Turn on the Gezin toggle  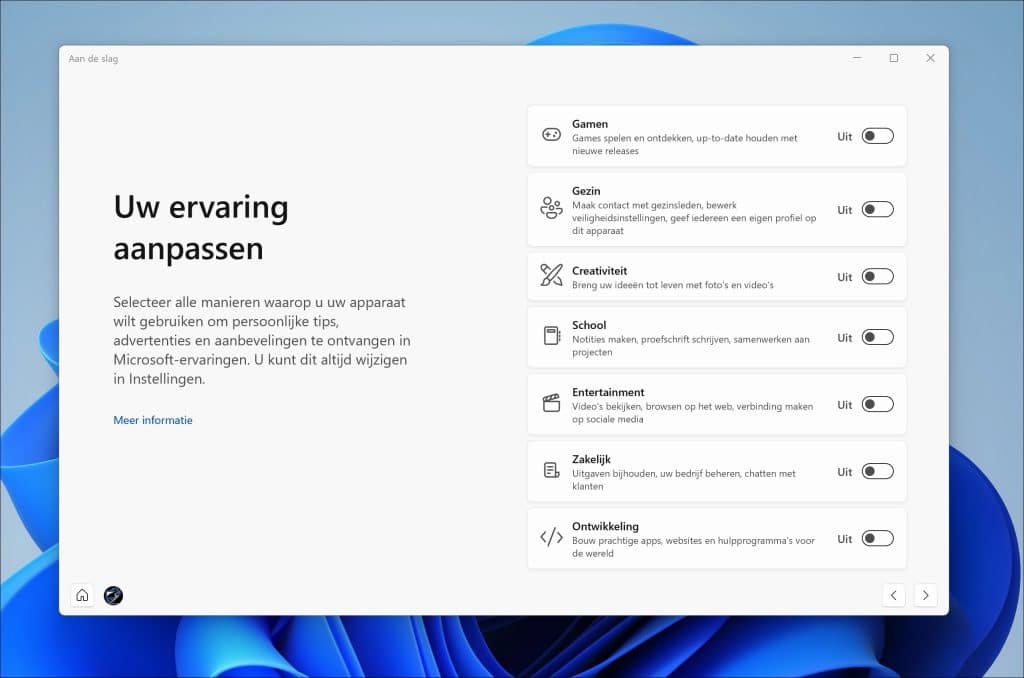(877, 210)
